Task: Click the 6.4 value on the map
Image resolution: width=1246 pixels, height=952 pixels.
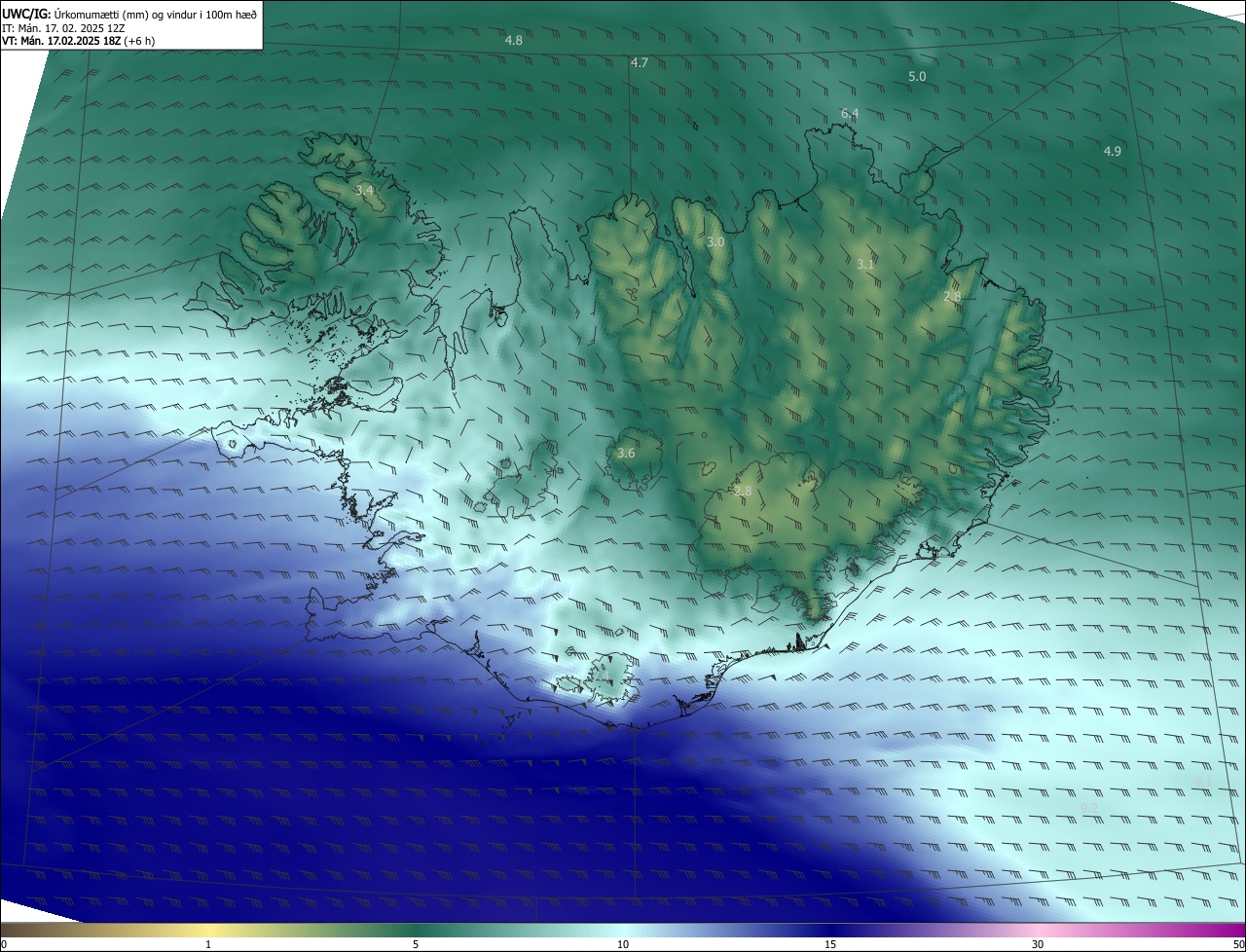Action: (850, 114)
